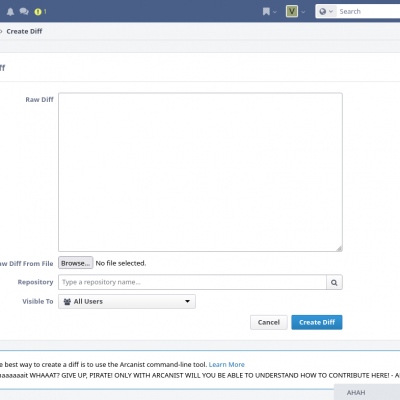Open the notifications bell icon
Screen dimensions: 400x400
pyautogui.click(x=10, y=12)
